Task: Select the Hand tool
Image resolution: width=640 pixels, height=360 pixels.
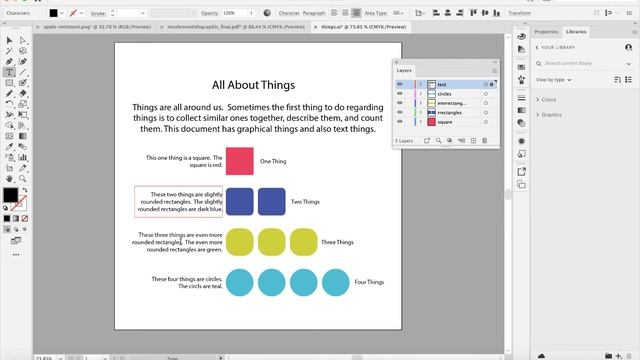Action: 9,179
